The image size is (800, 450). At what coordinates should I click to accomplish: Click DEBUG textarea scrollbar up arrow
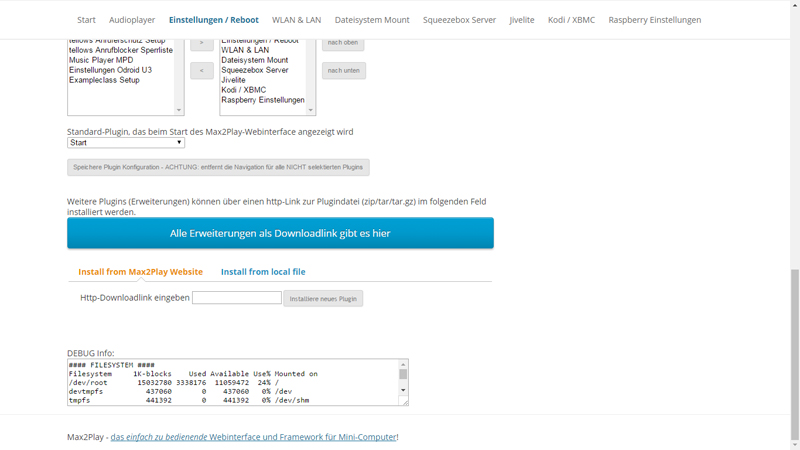[x=403, y=364]
